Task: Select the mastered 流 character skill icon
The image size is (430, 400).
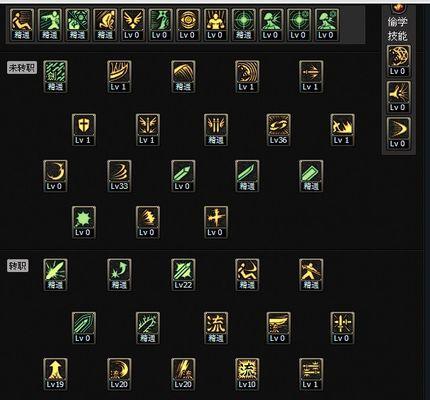Action: pos(216,328)
